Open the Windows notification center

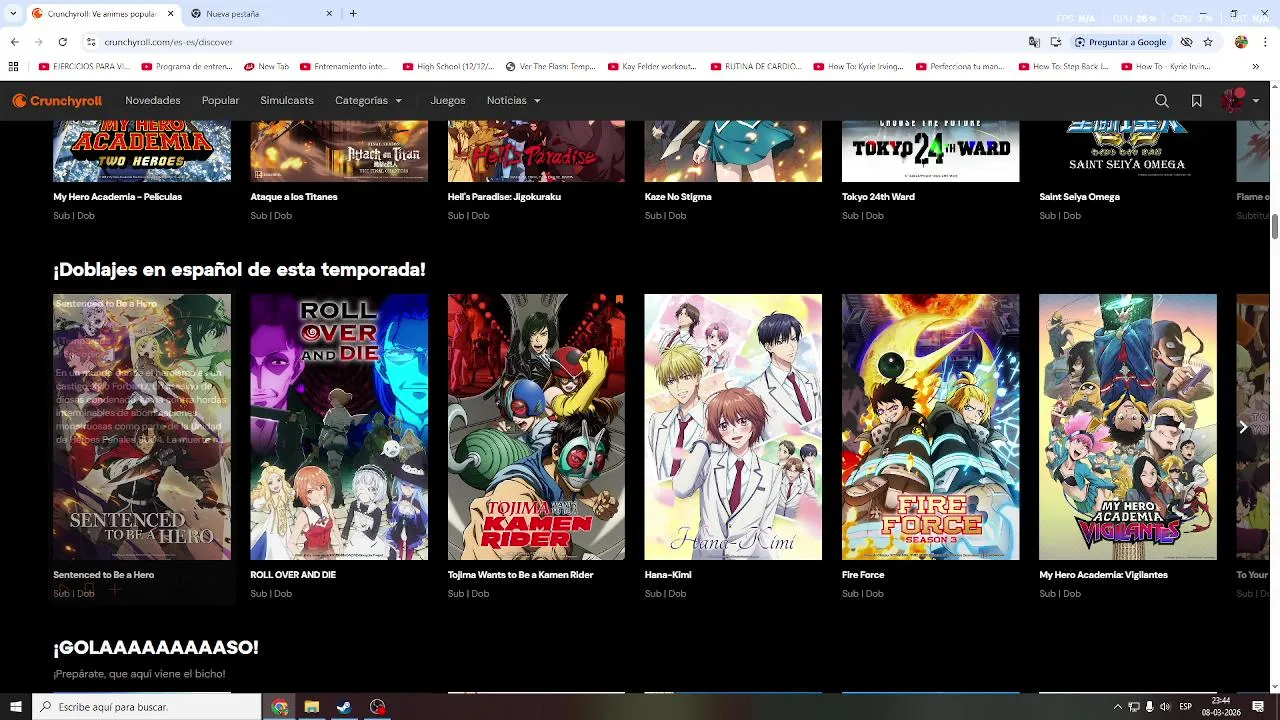pyautogui.click(x=1258, y=707)
